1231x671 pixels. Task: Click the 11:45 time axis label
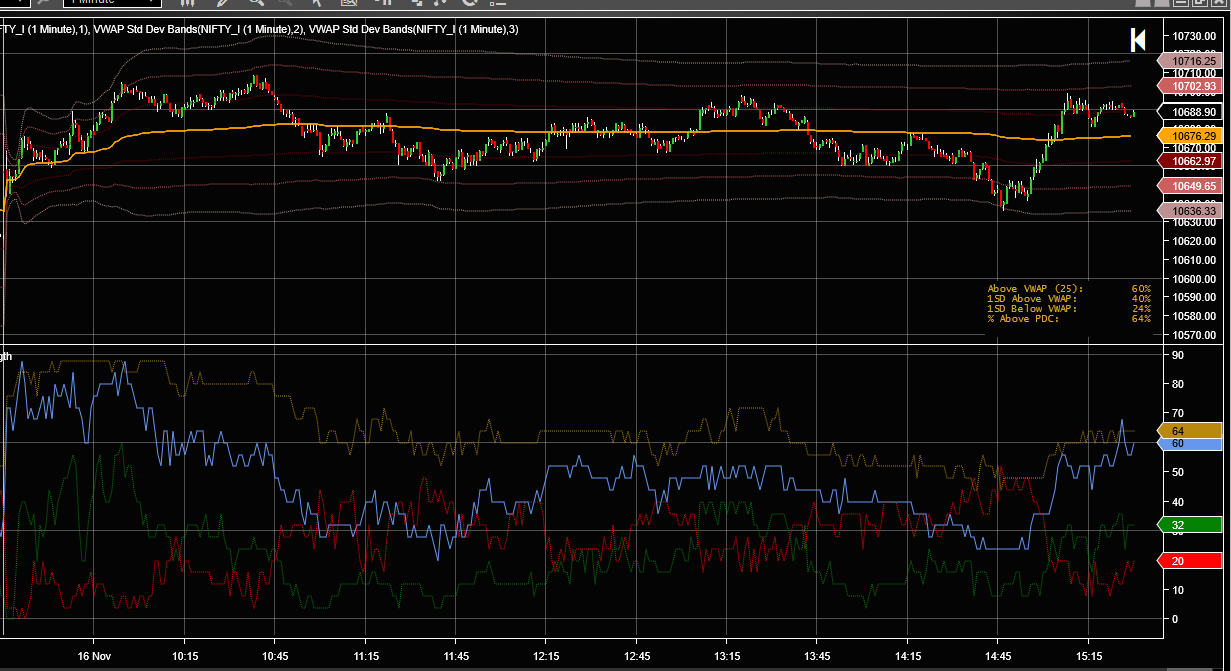(455, 656)
